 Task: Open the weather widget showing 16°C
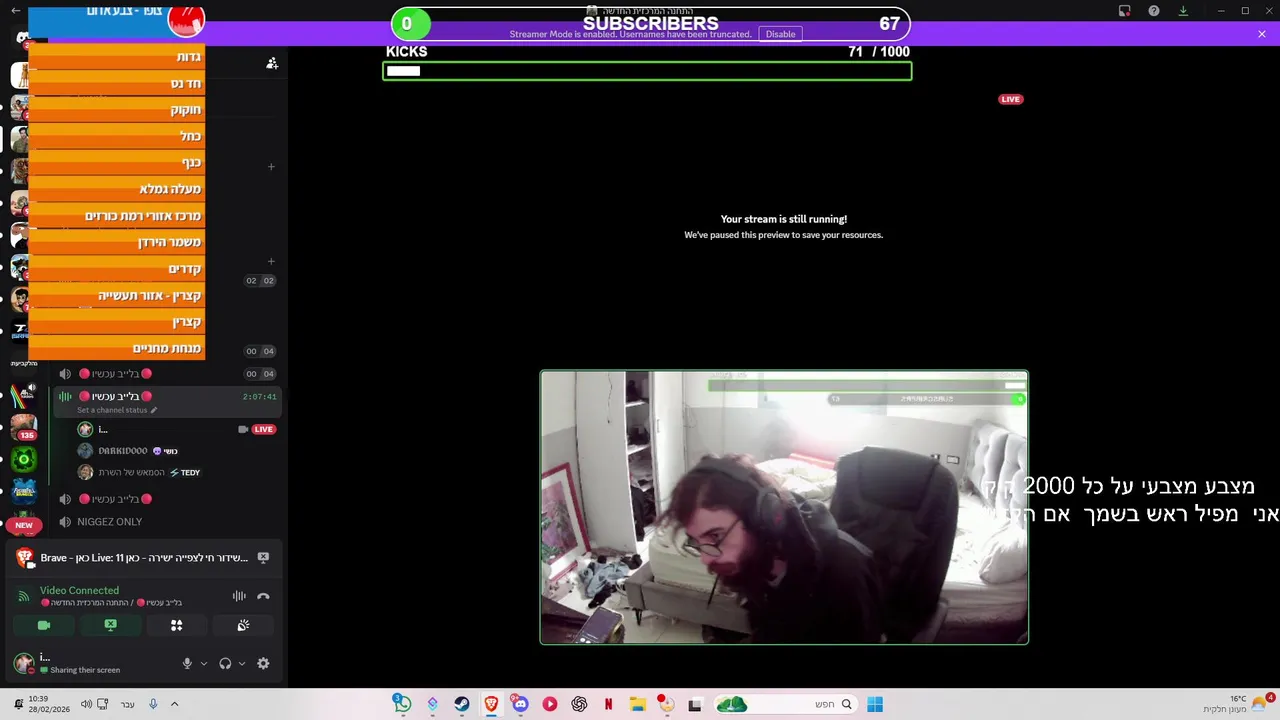tap(1236, 704)
